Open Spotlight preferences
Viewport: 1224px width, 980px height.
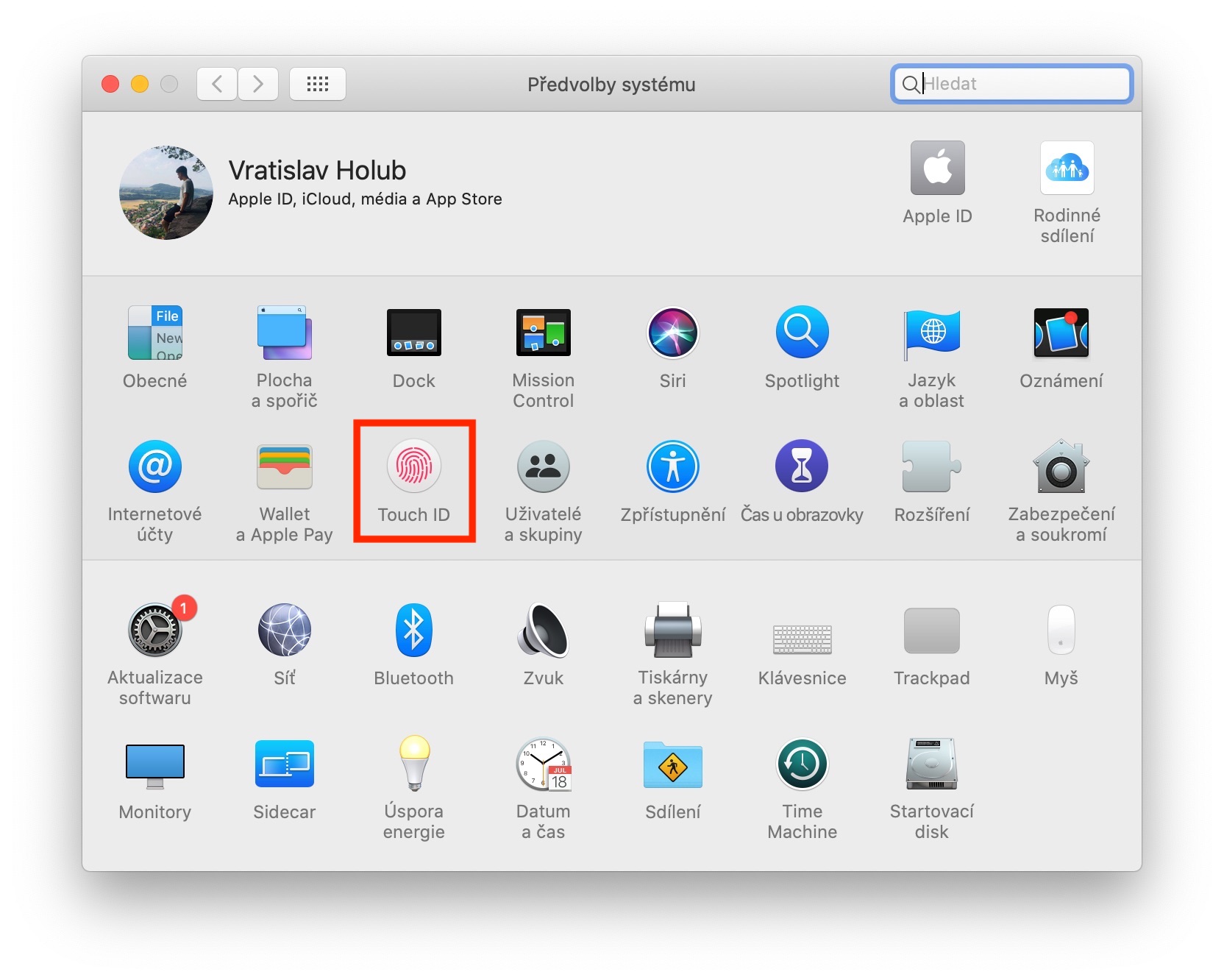coord(802,333)
